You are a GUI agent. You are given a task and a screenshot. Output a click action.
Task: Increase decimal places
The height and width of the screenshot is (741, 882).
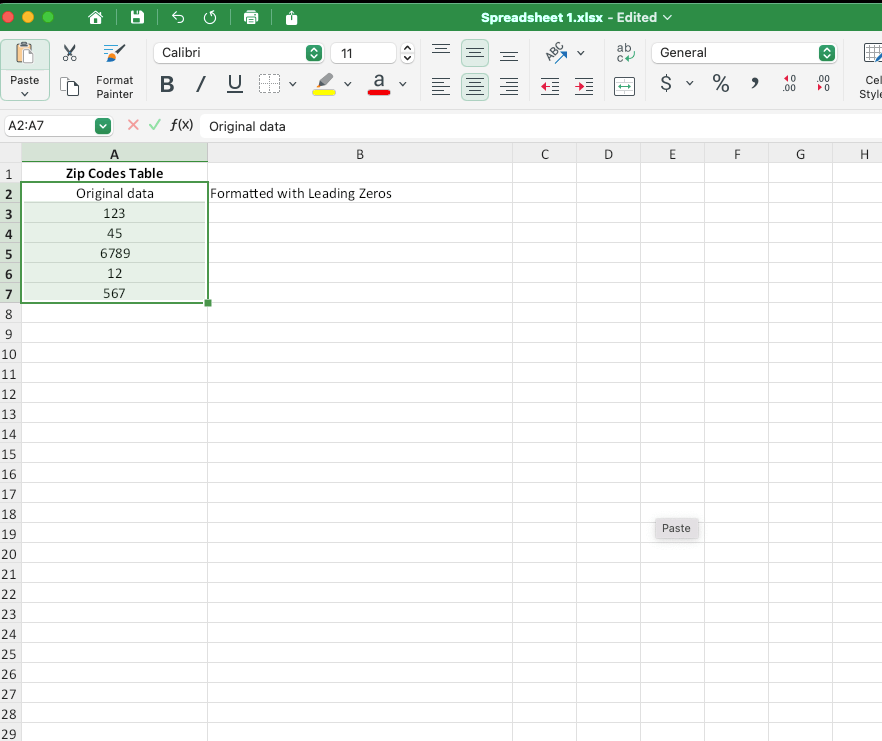tap(789, 84)
